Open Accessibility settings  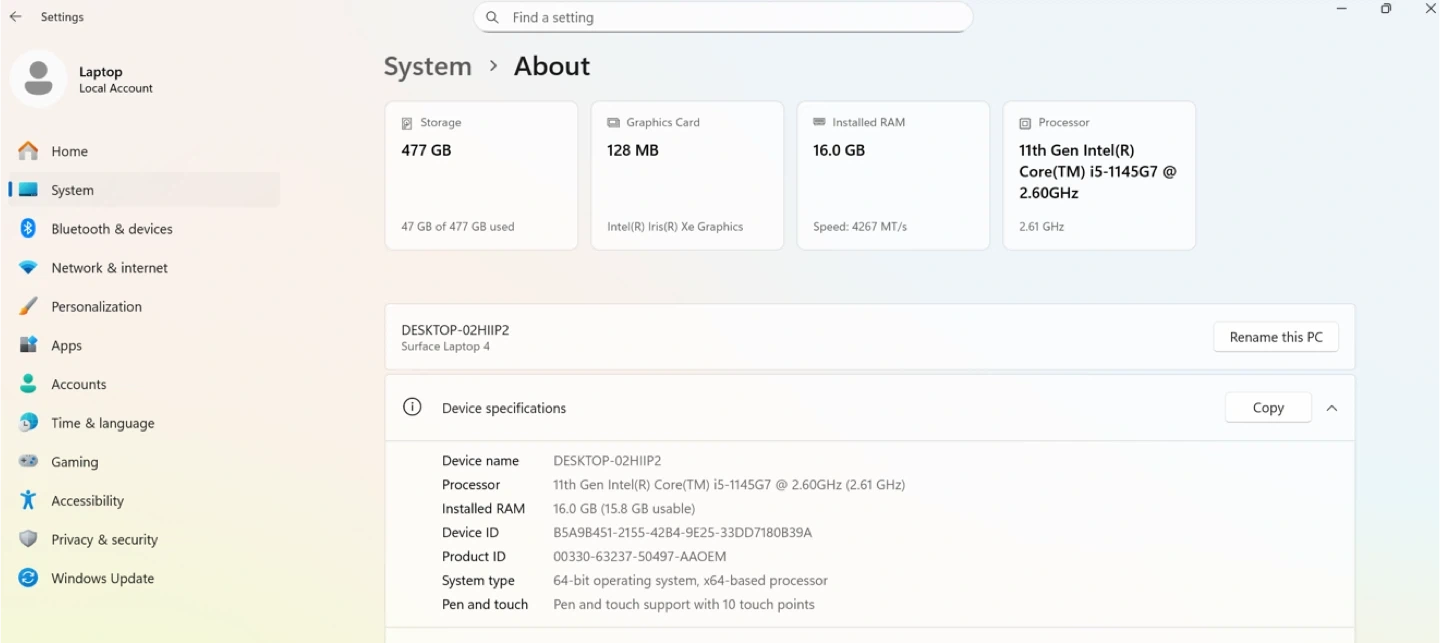[x=87, y=501]
